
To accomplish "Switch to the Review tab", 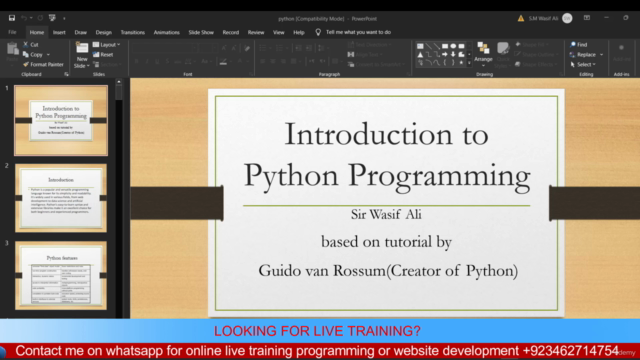I will point(256,32).
